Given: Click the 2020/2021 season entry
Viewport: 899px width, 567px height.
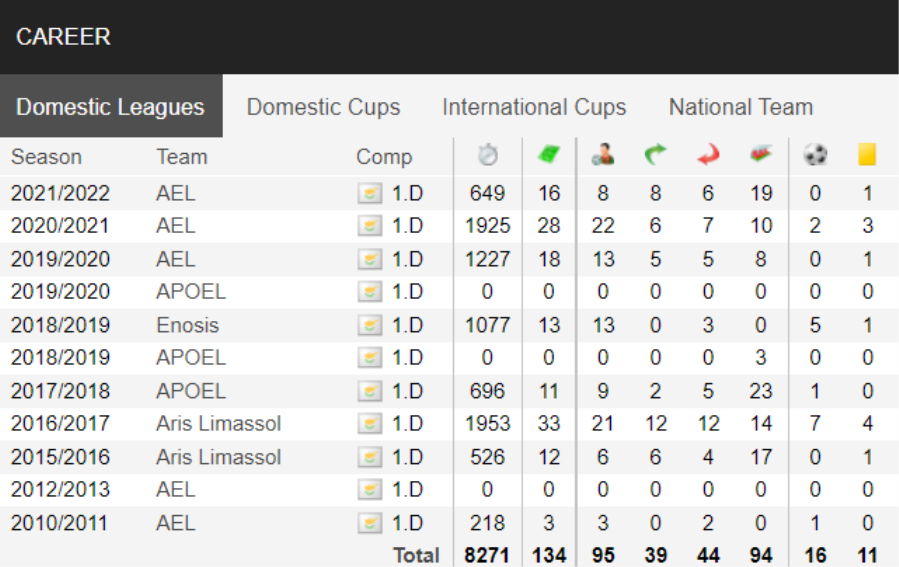Looking at the screenshot, I should [60, 226].
